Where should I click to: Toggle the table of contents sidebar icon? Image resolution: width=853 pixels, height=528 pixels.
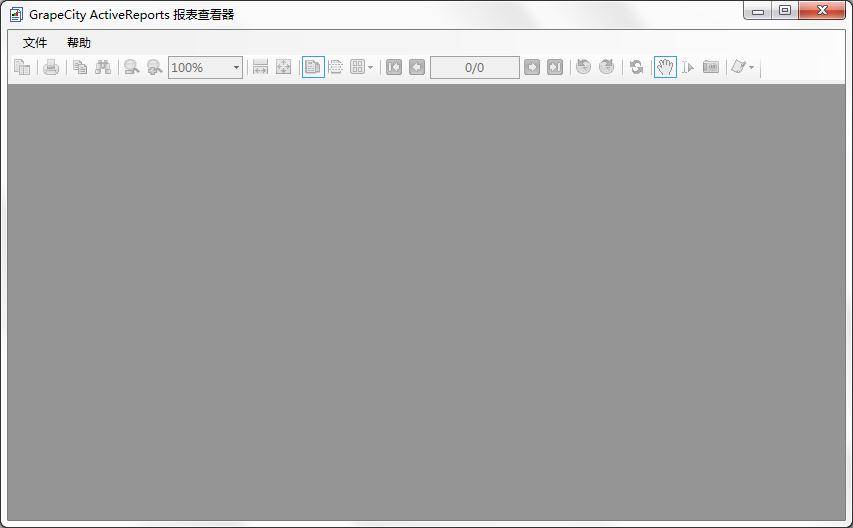(x=22, y=67)
